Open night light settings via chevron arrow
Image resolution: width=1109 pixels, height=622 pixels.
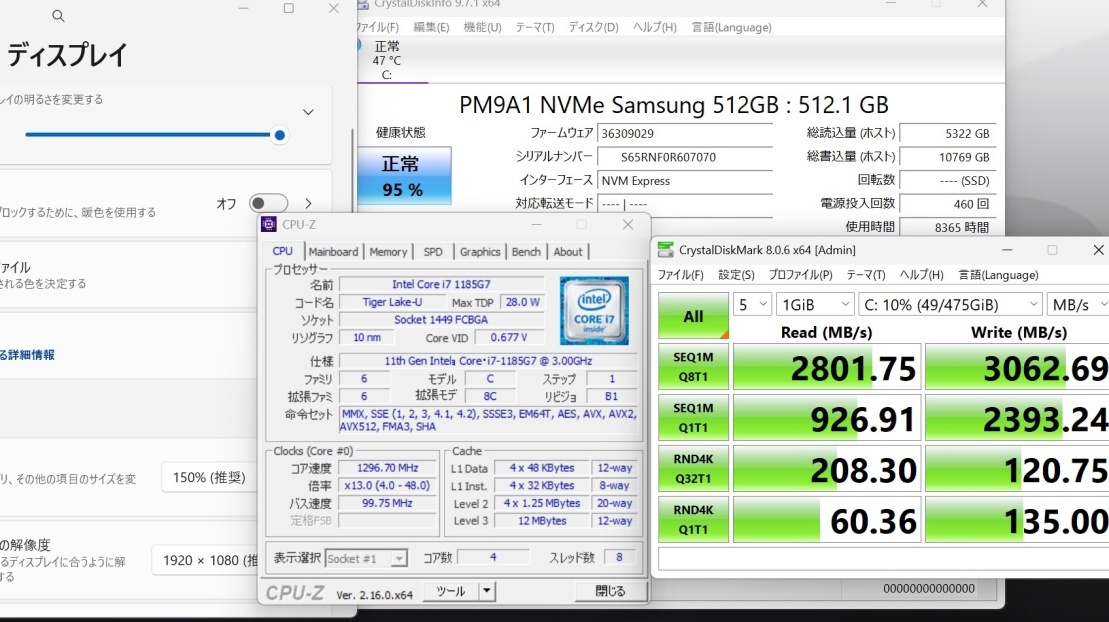[308, 204]
